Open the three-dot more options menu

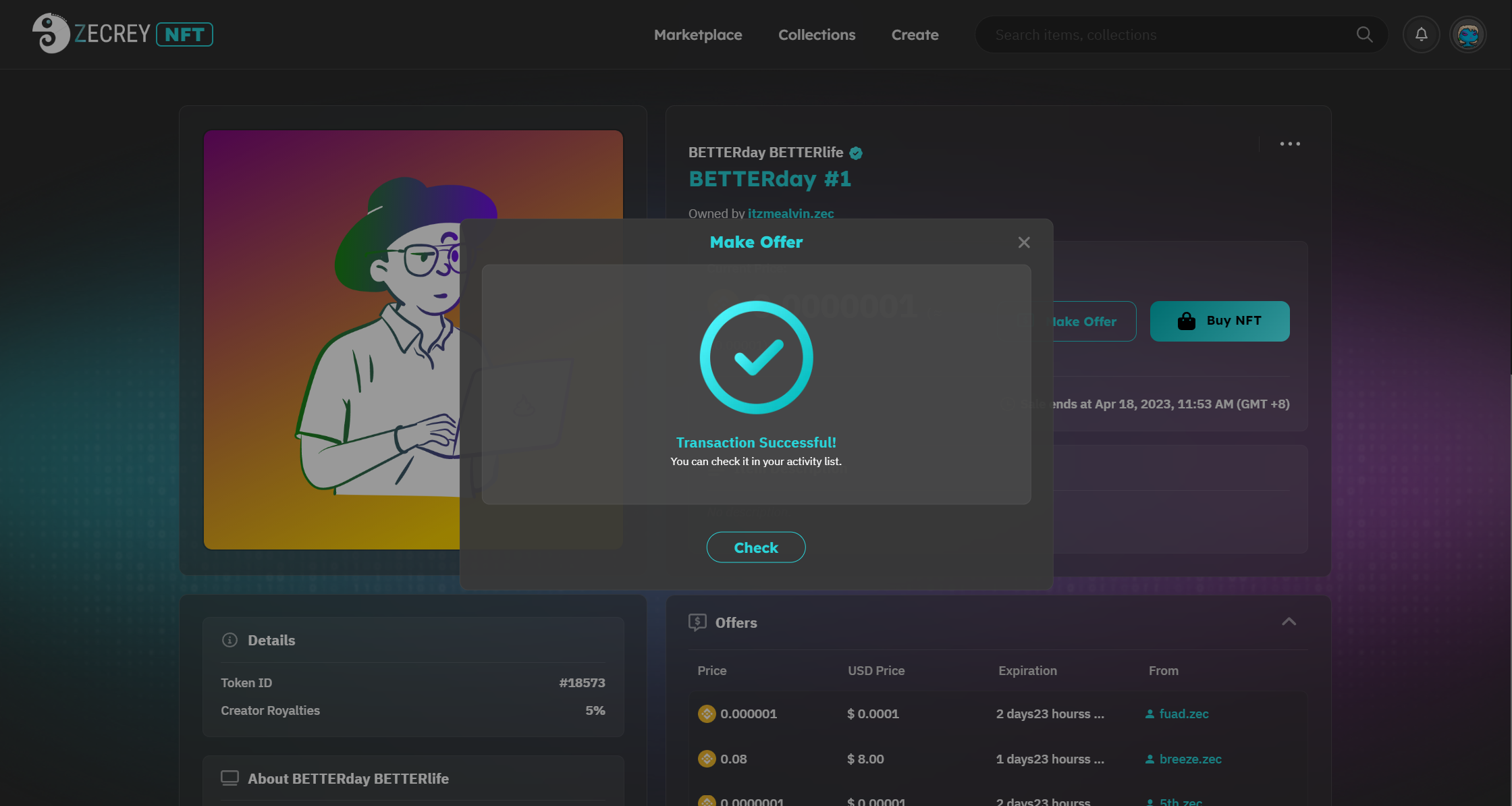tap(1289, 144)
